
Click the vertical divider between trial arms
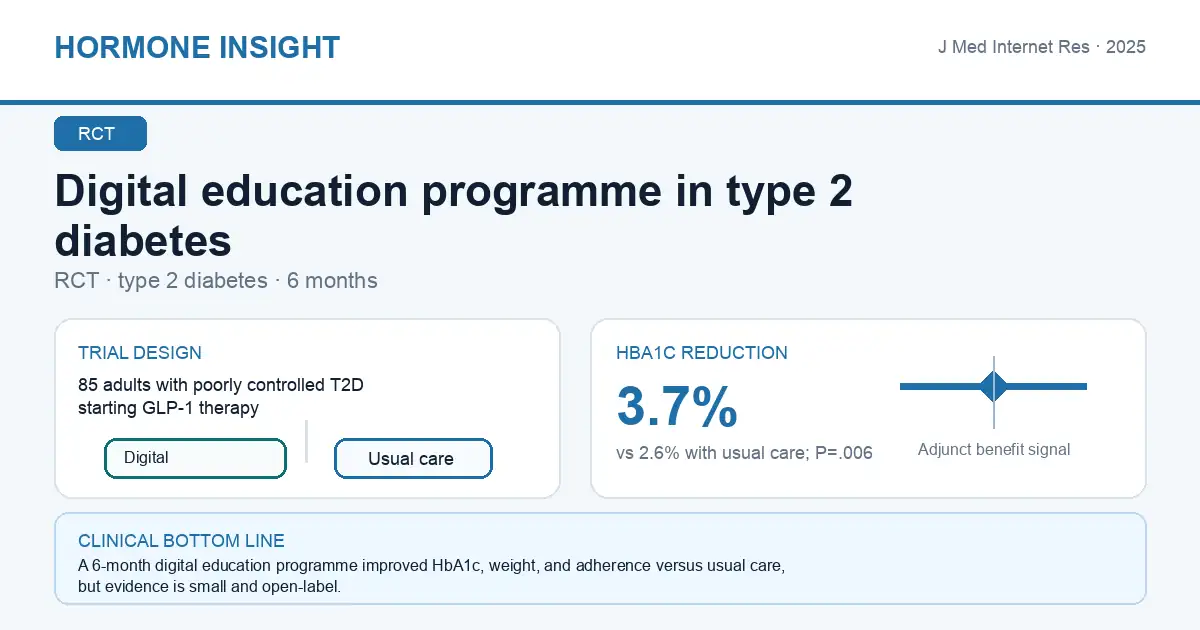pyautogui.click(x=306, y=441)
